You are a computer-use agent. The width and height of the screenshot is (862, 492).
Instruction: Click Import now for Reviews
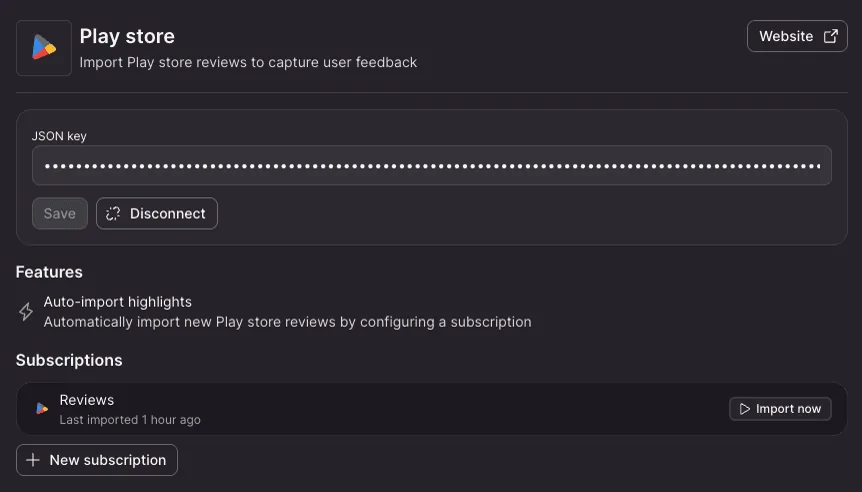click(x=780, y=409)
